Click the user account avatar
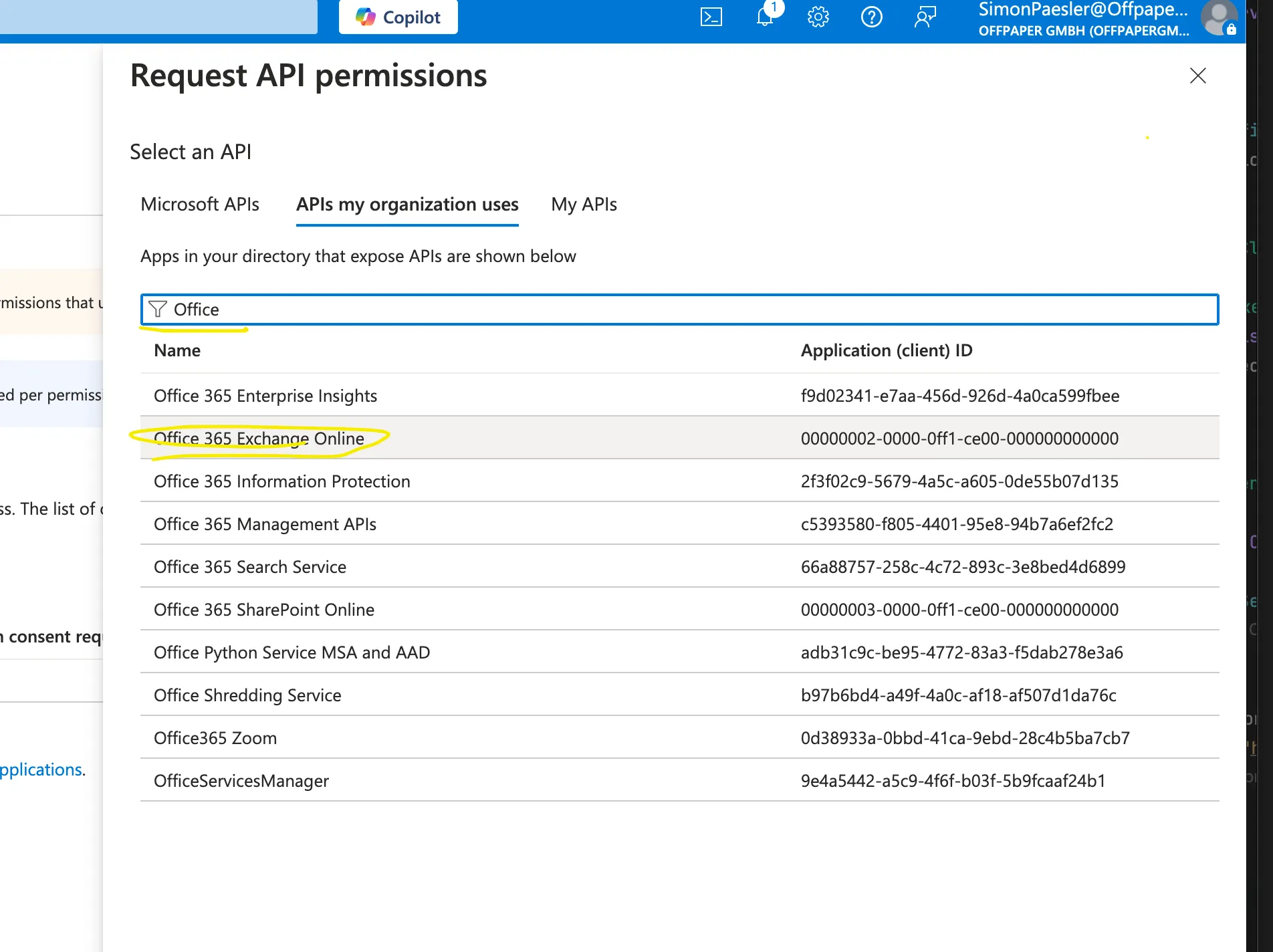 [1218, 18]
